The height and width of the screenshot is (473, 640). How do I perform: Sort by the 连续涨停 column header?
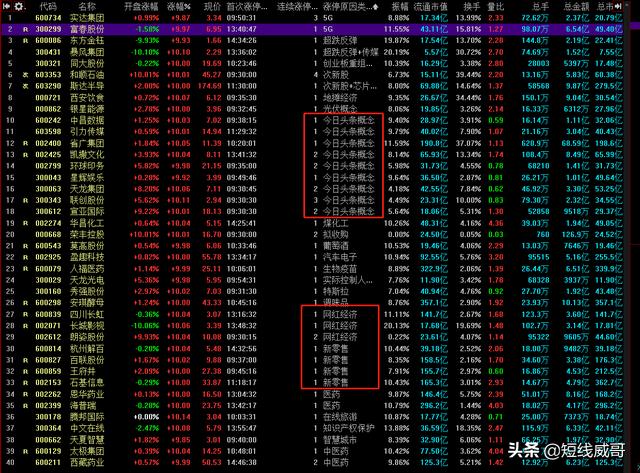[297, 7]
